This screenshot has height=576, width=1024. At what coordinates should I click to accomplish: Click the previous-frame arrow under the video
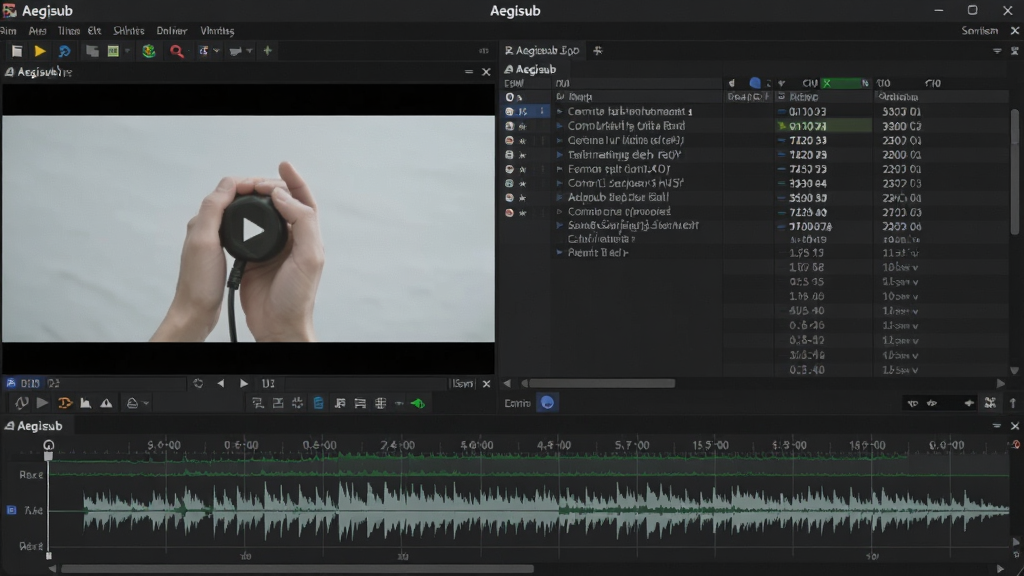coord(221,383)
